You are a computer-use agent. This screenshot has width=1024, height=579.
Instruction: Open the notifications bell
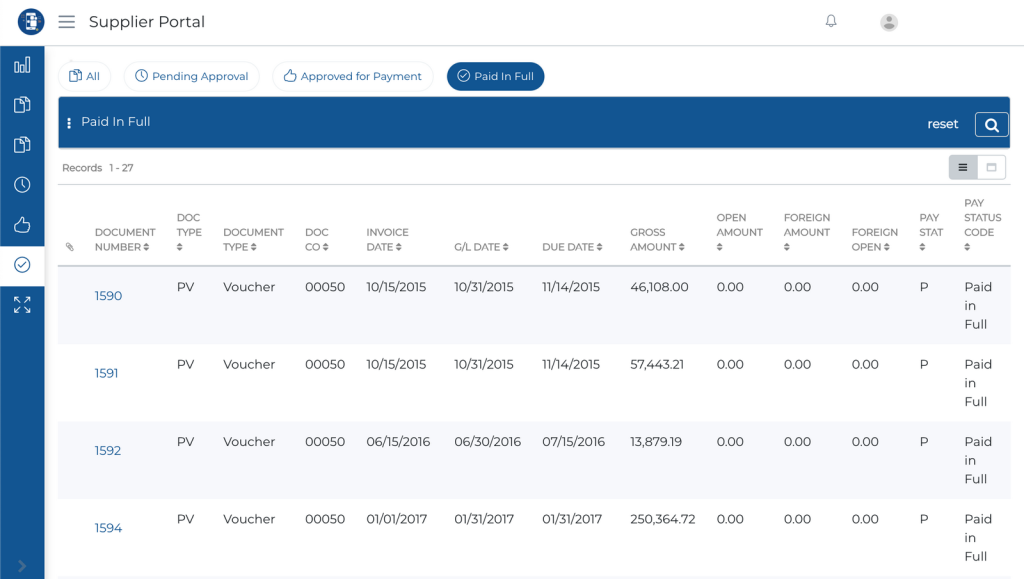tap(831, 21)
